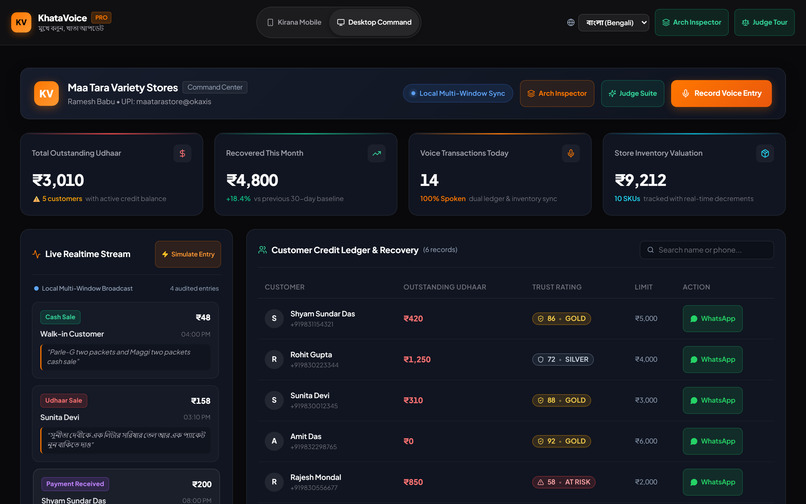Screen dimensions: 806x504
Task: Click the KhataVoice KV logo icon
Action: click(x=21, y=22)
